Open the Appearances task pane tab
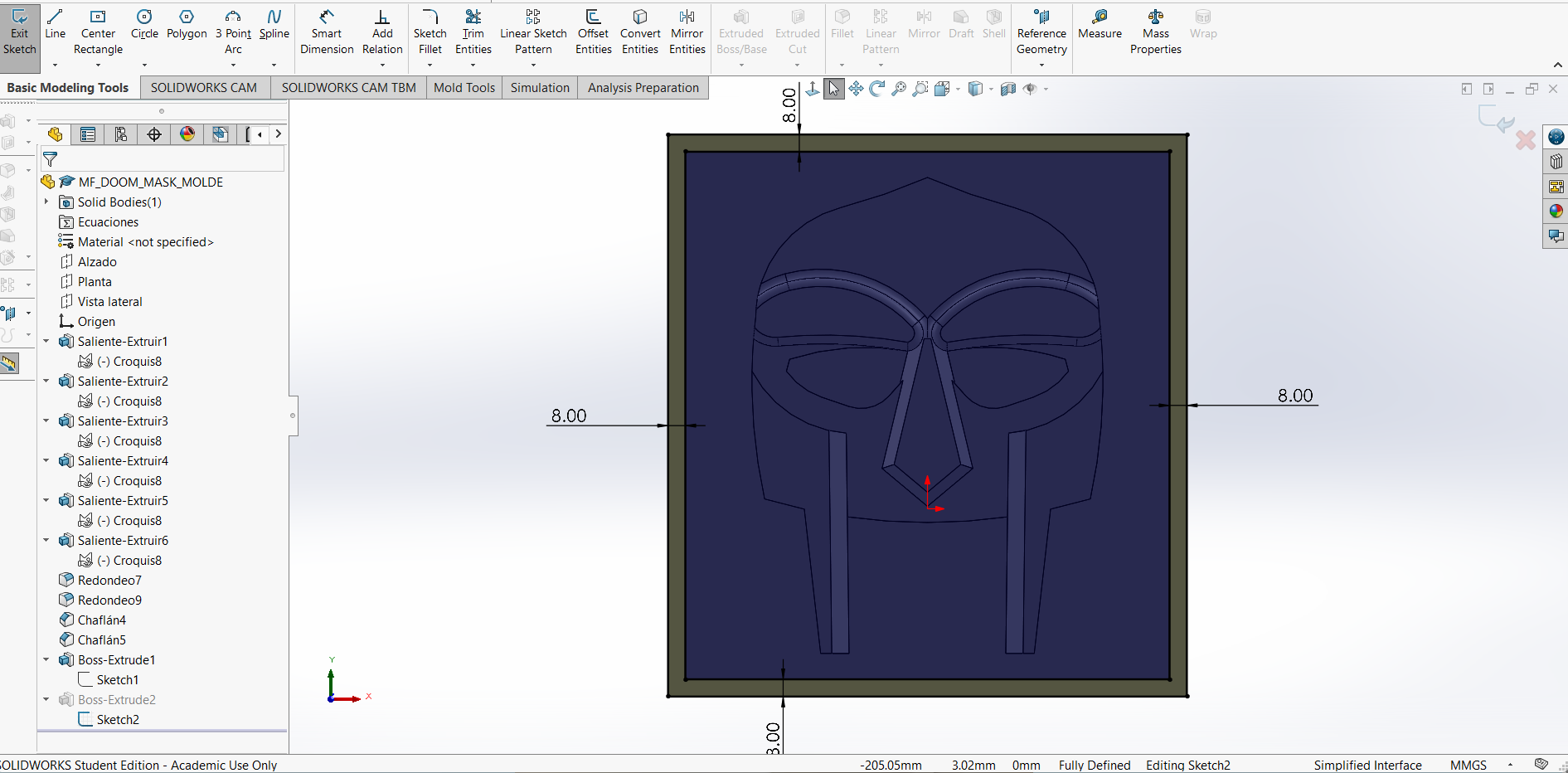1568x773 pixels. click(1556, 211)
